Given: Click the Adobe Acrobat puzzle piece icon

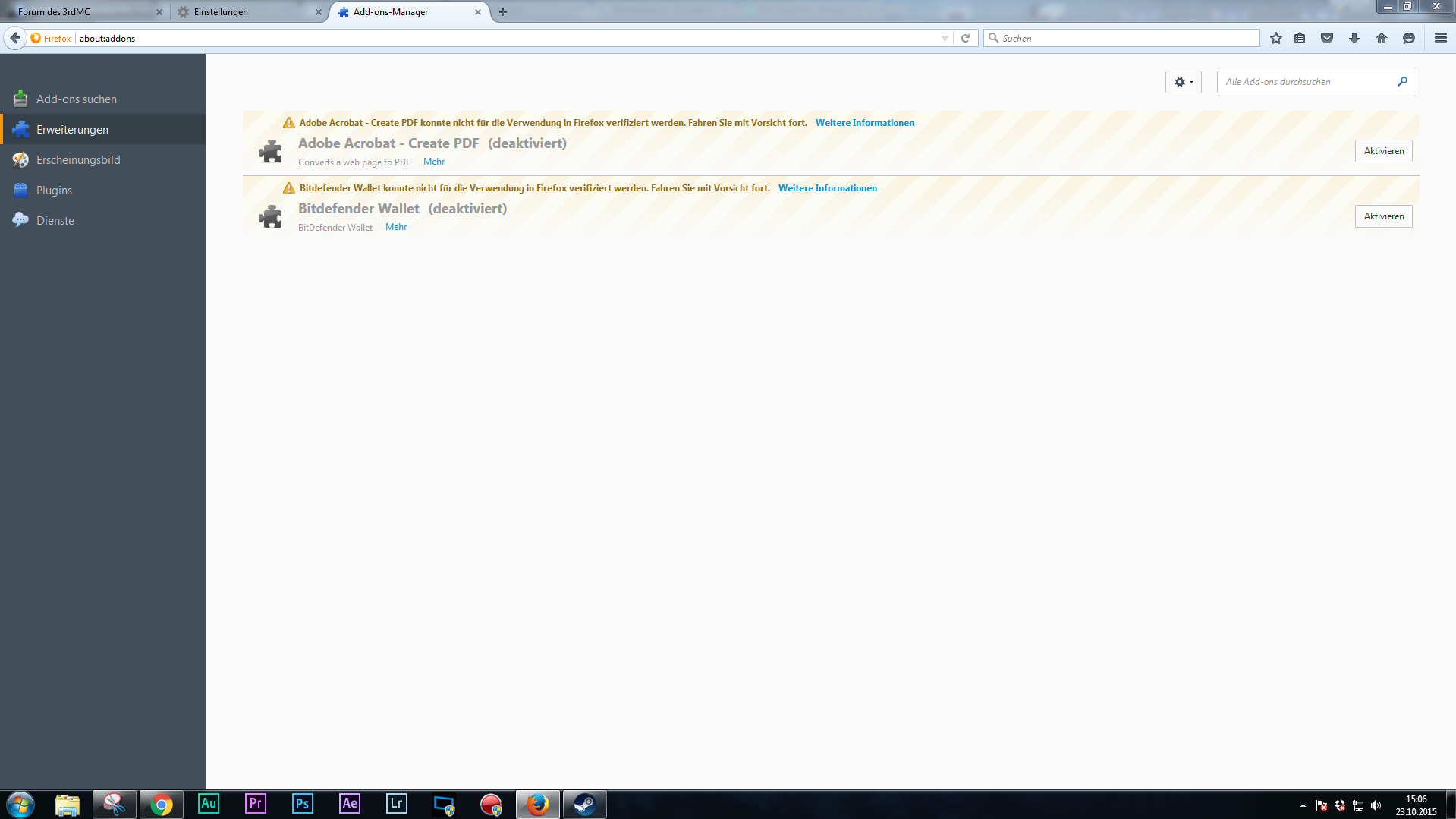Looking at the screenshot, I should tap(270, 151).
